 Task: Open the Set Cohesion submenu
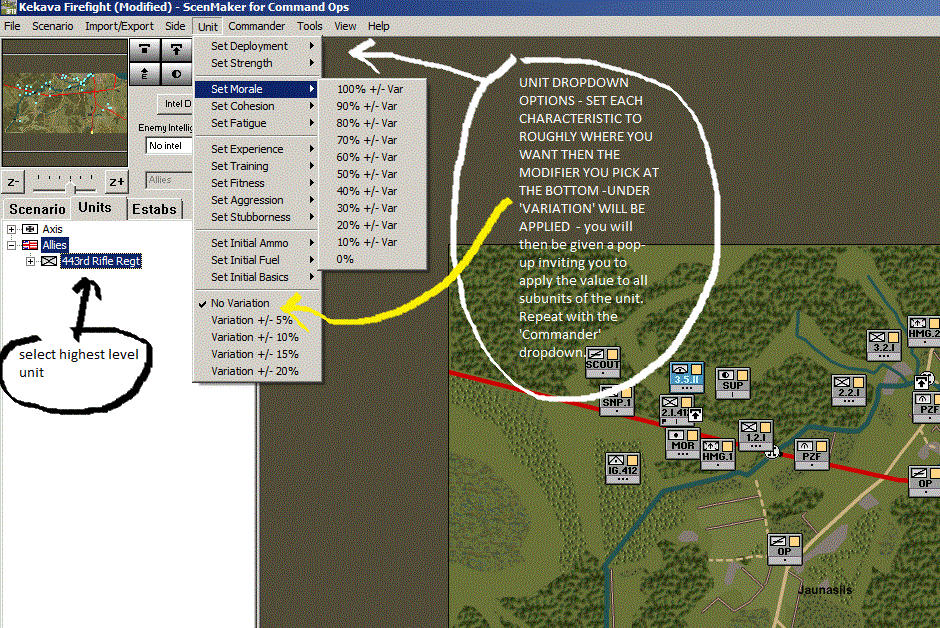click(258, 106)
